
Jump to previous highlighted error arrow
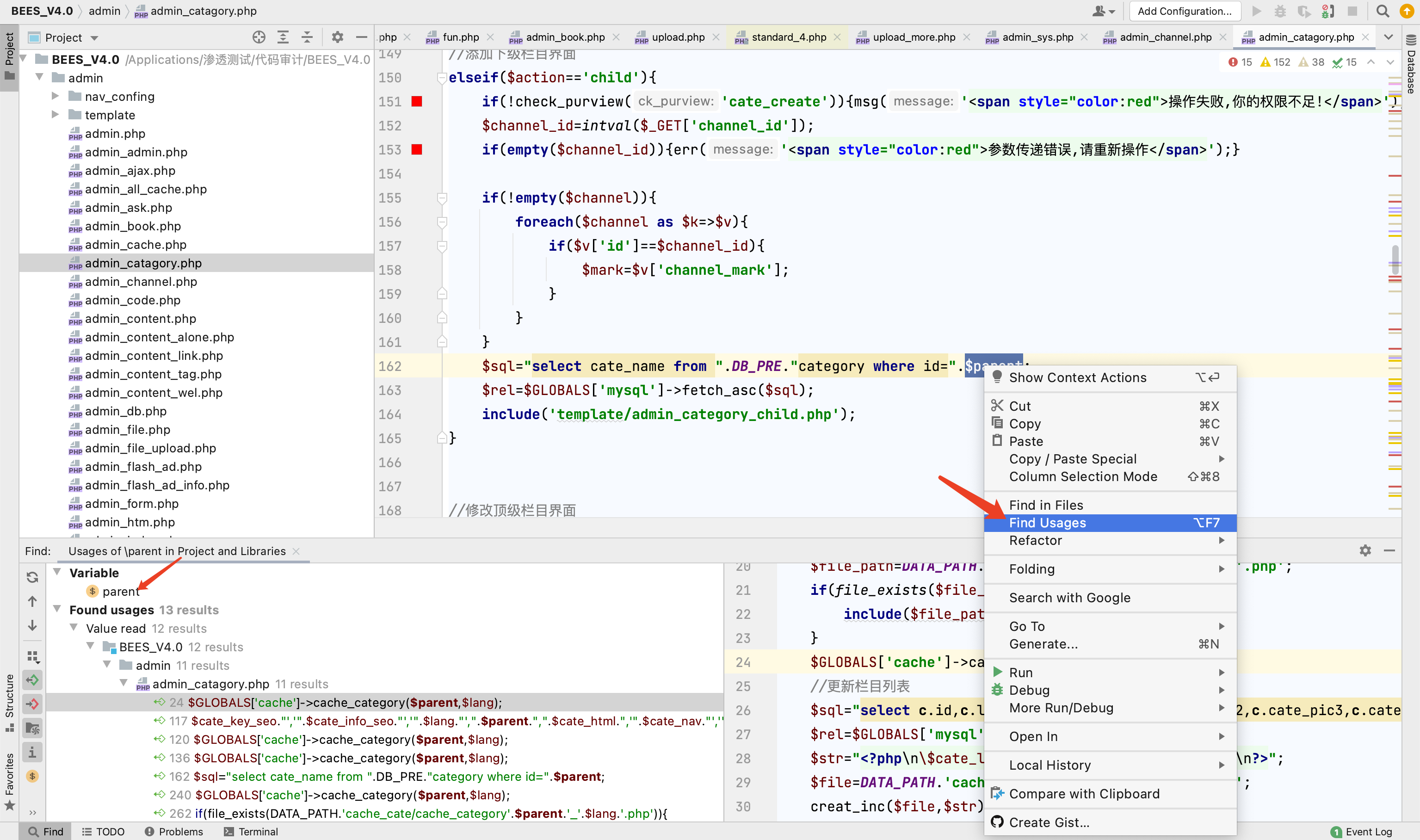(x=1371, y=62)
